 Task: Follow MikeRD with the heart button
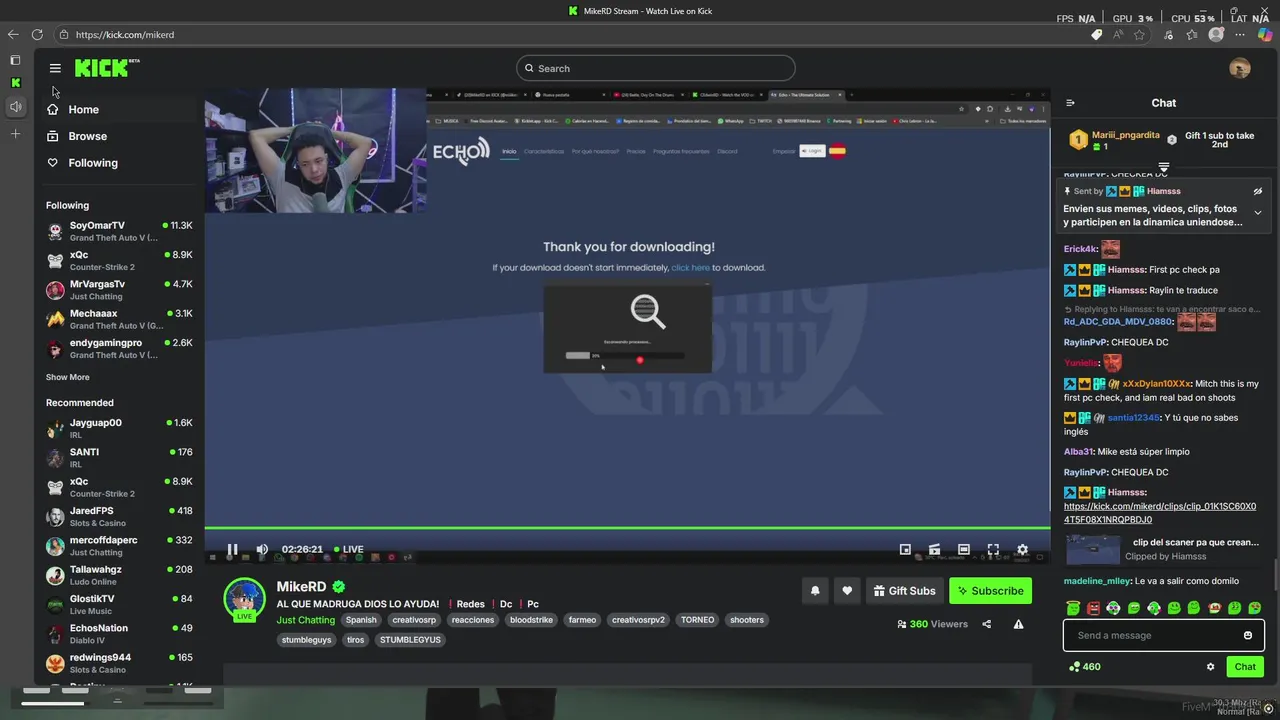click(847, 591)
